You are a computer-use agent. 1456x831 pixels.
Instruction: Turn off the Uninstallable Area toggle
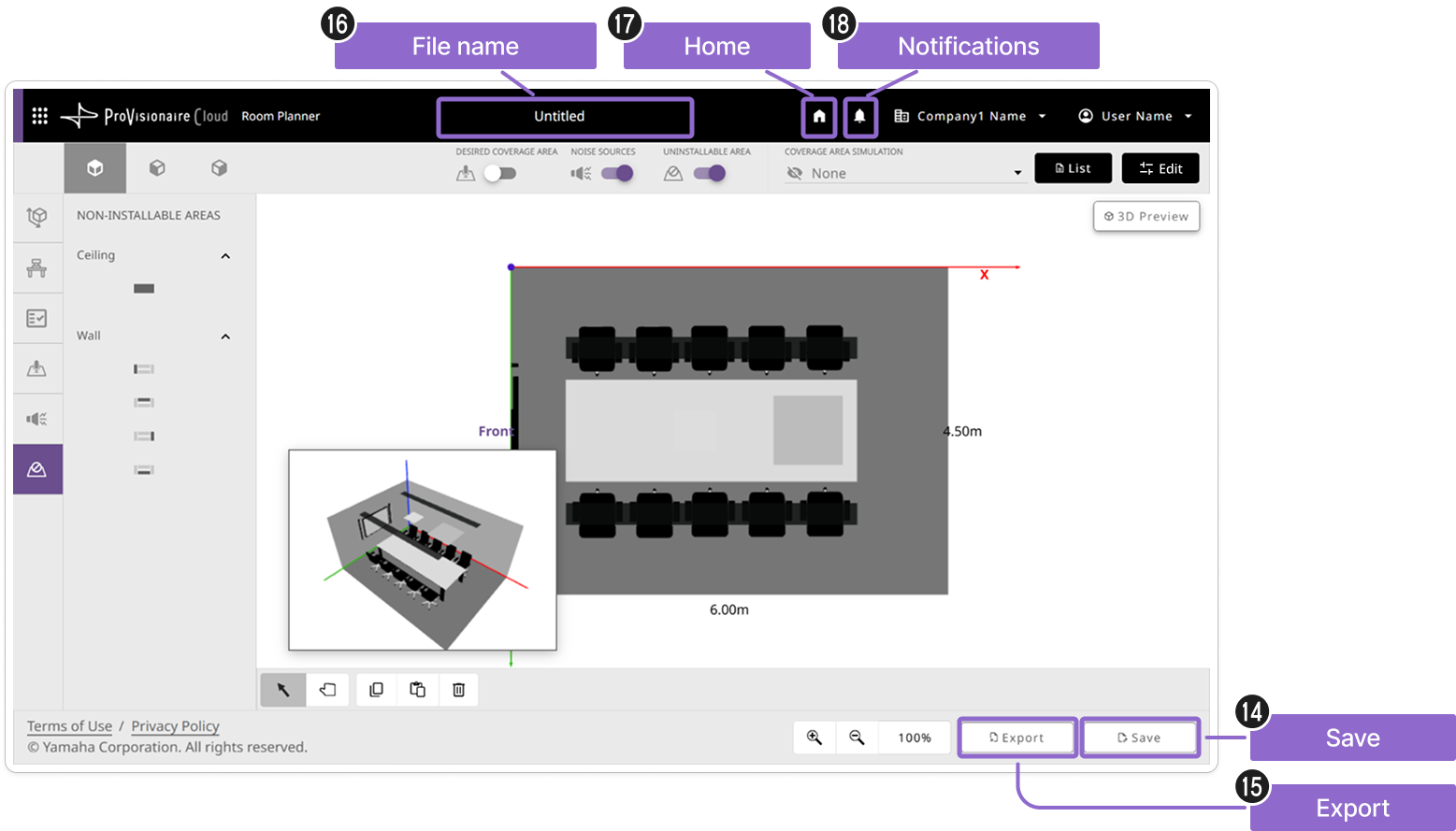click(710, 173)
